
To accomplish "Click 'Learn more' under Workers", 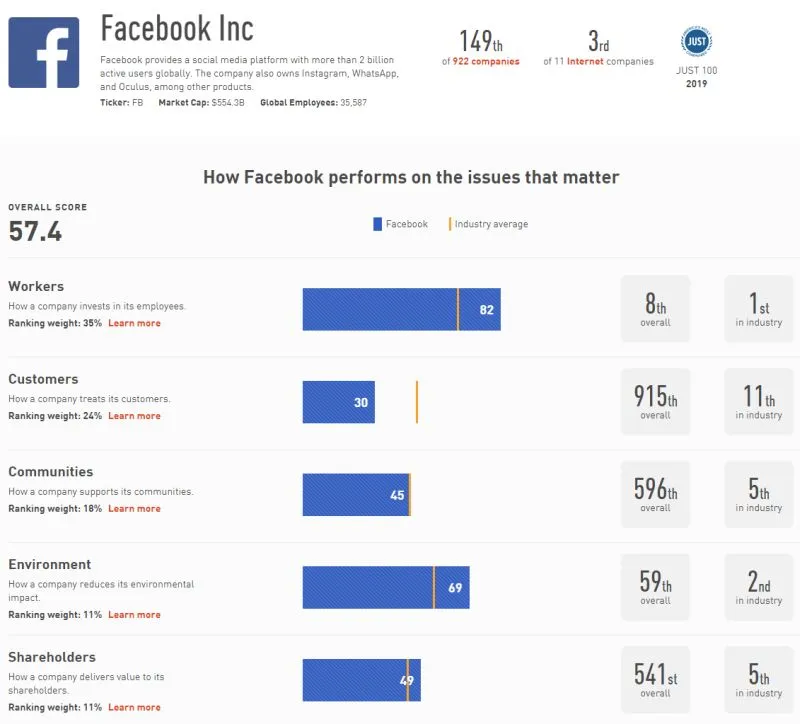I will tap(134, 323).
